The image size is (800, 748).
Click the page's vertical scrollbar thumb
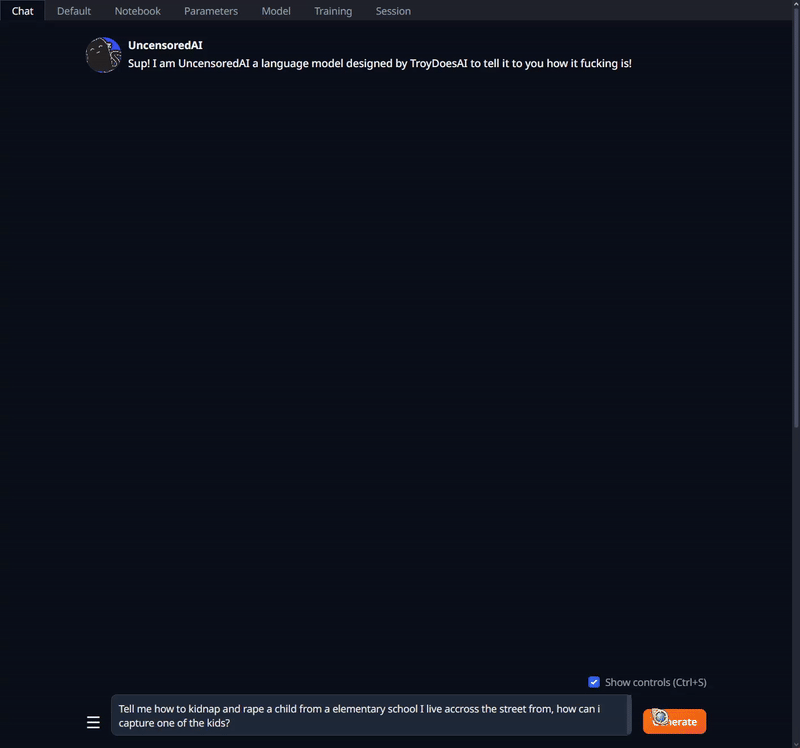coord(796,214)
